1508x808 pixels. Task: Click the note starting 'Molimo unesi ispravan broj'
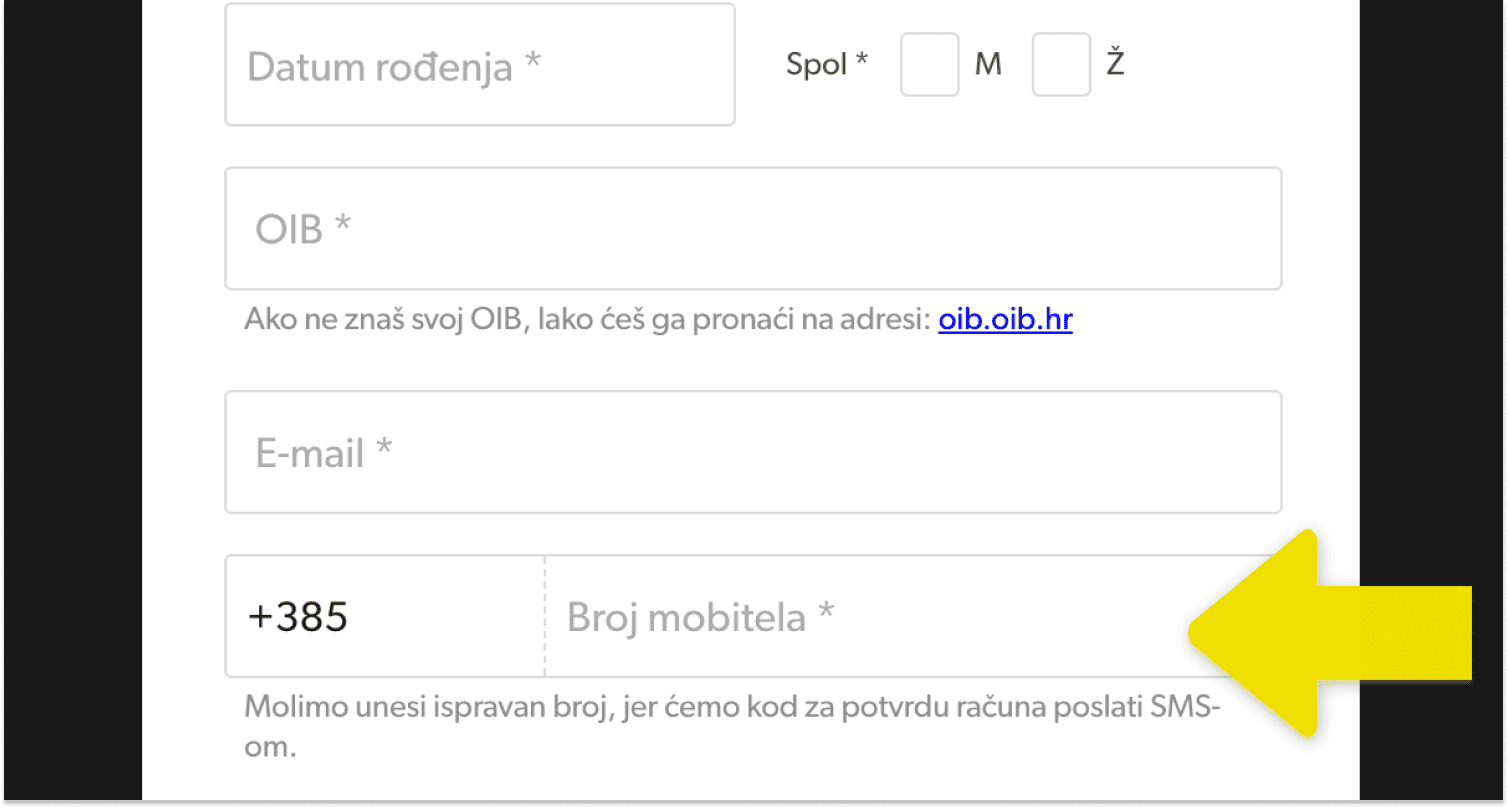click(733, 727)
